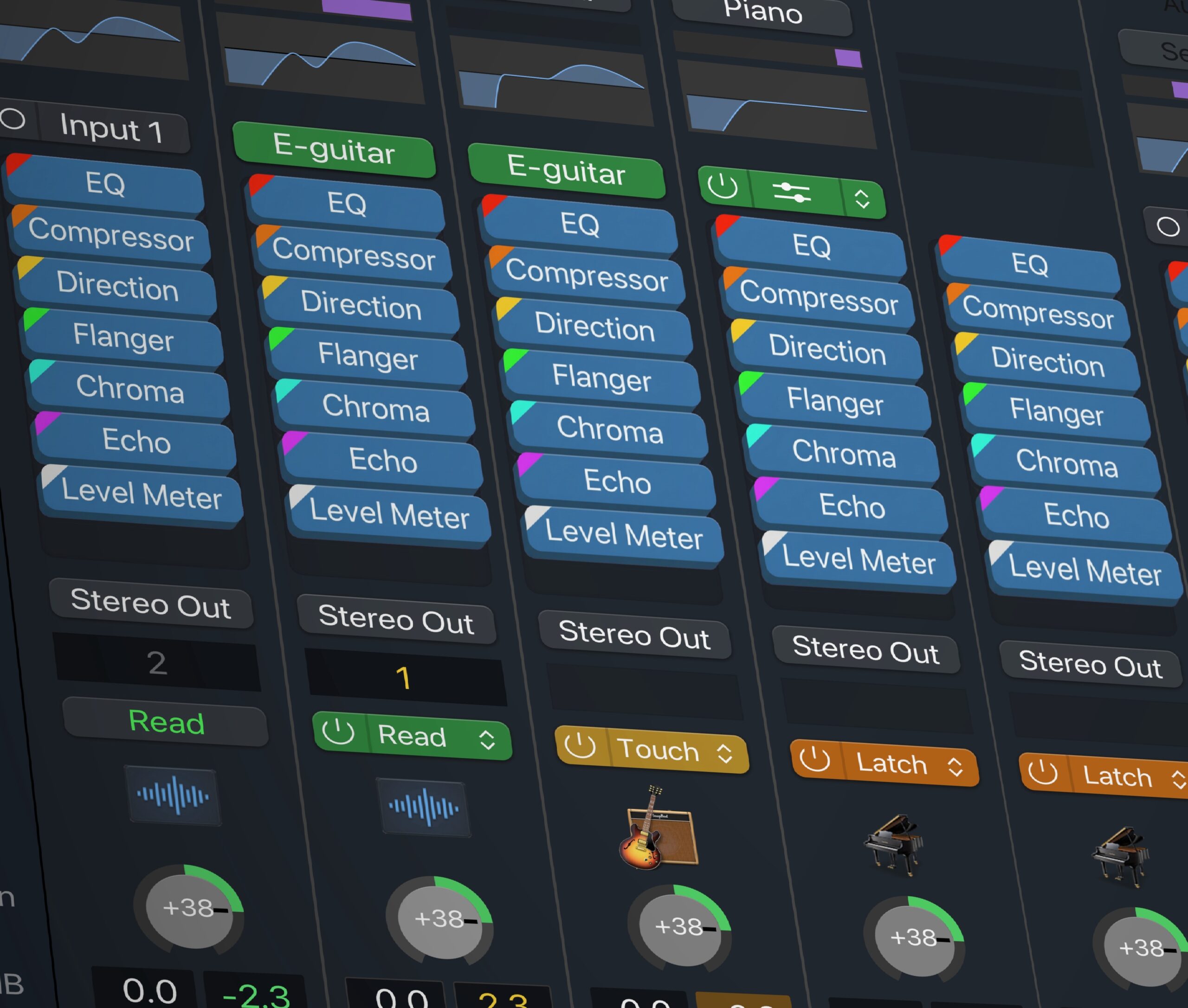Open the piano channel's sliders settings icon
Viewport: 1188px width, 1008px height.
point(792,193)
